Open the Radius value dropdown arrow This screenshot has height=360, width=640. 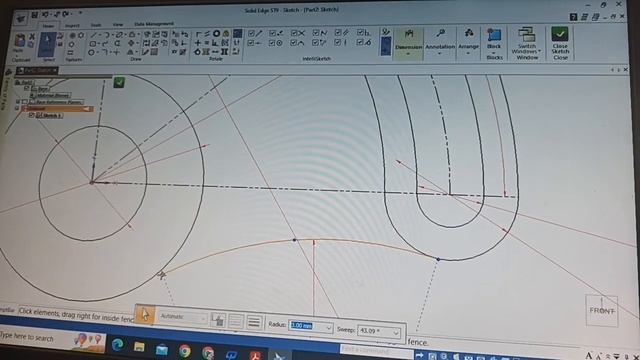tap(328, 328)
